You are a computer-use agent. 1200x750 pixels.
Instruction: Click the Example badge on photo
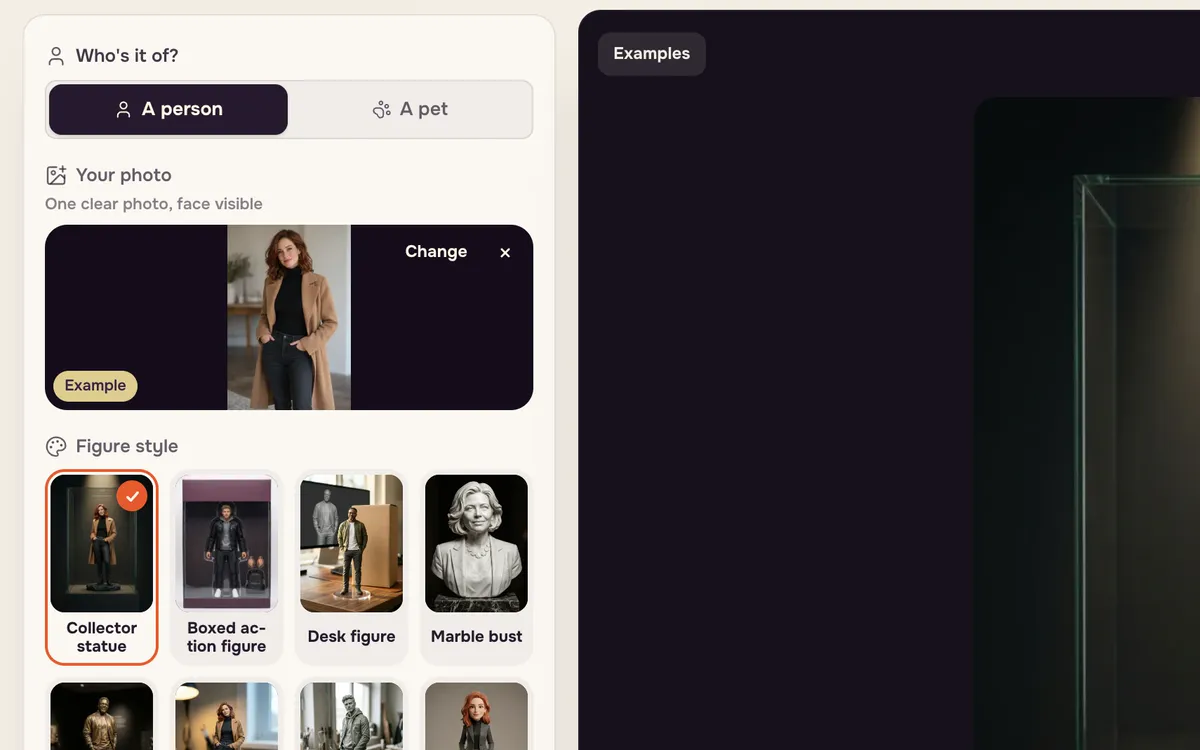[95, 385]
